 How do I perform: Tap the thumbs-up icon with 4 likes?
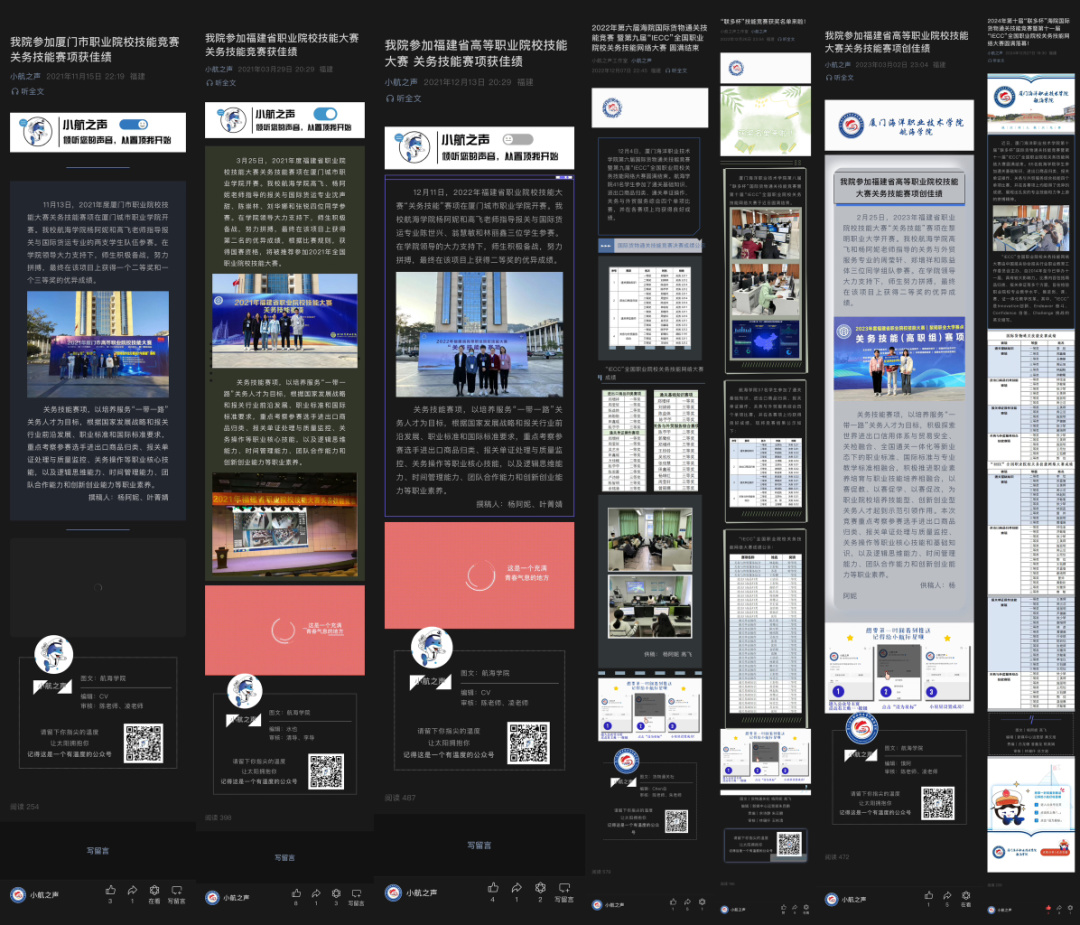tap(493, 887)
